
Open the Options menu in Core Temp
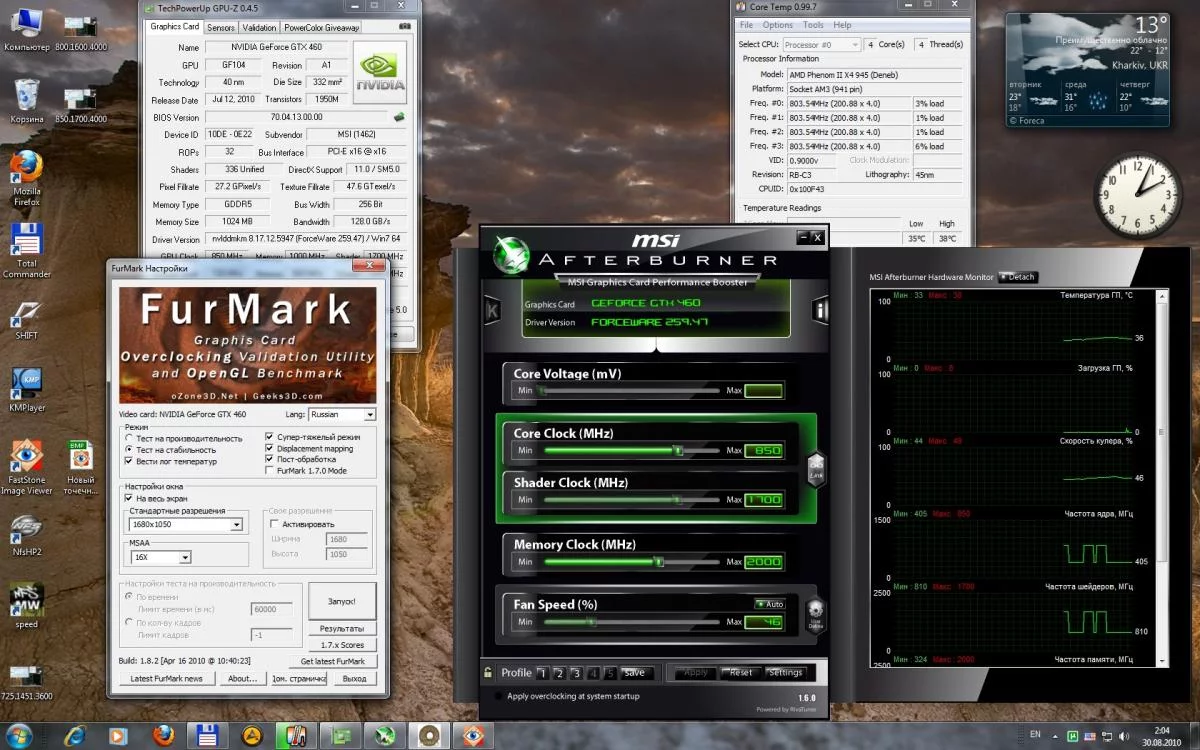pos(777,25)
